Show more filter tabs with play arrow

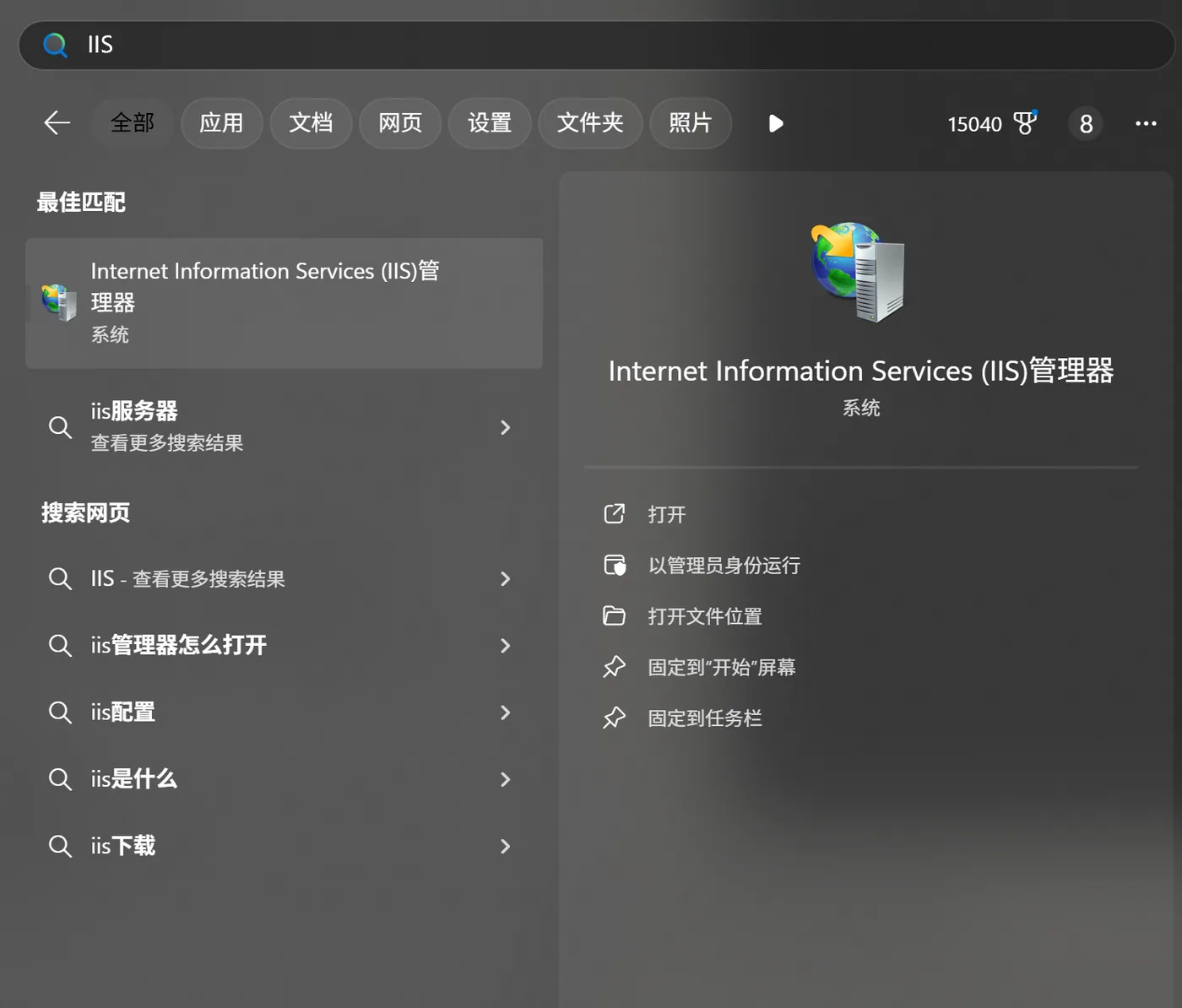[776, 124]
